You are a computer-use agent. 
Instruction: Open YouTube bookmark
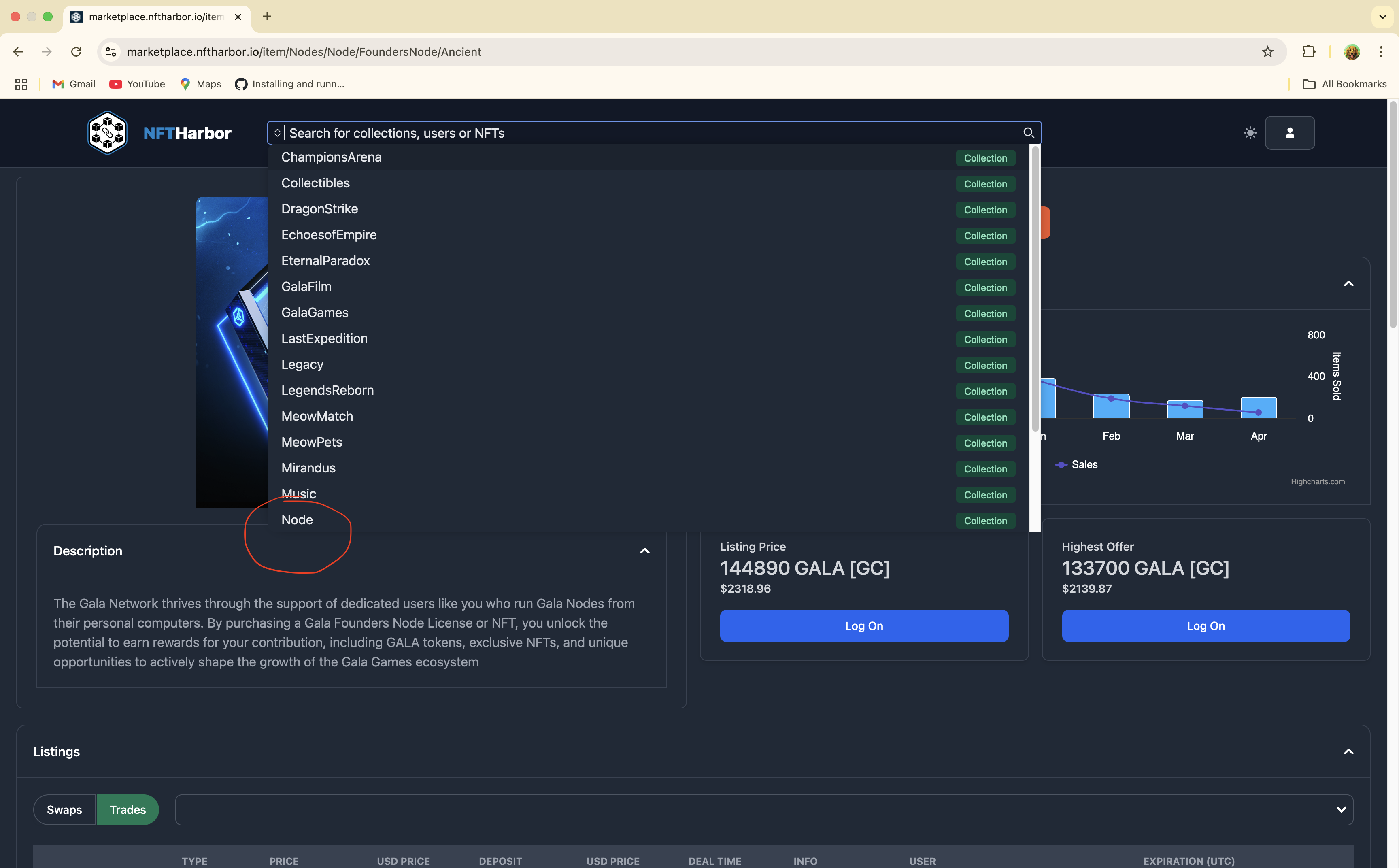point(137,84)
